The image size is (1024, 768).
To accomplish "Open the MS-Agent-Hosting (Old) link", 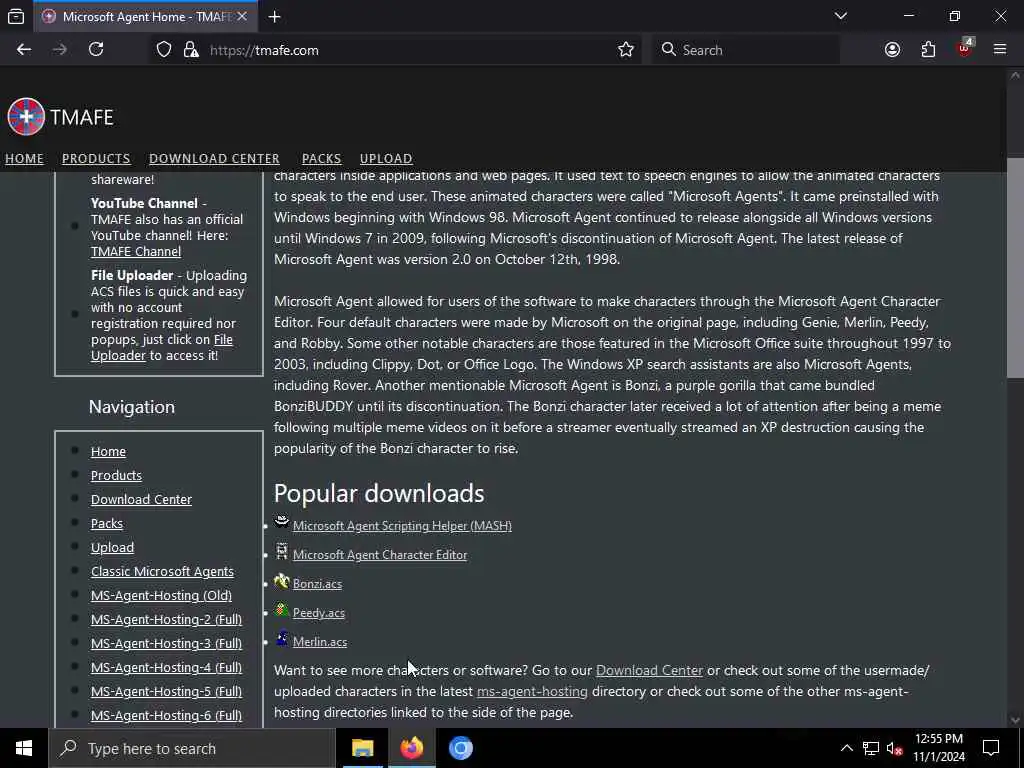I will coord(161,596).
